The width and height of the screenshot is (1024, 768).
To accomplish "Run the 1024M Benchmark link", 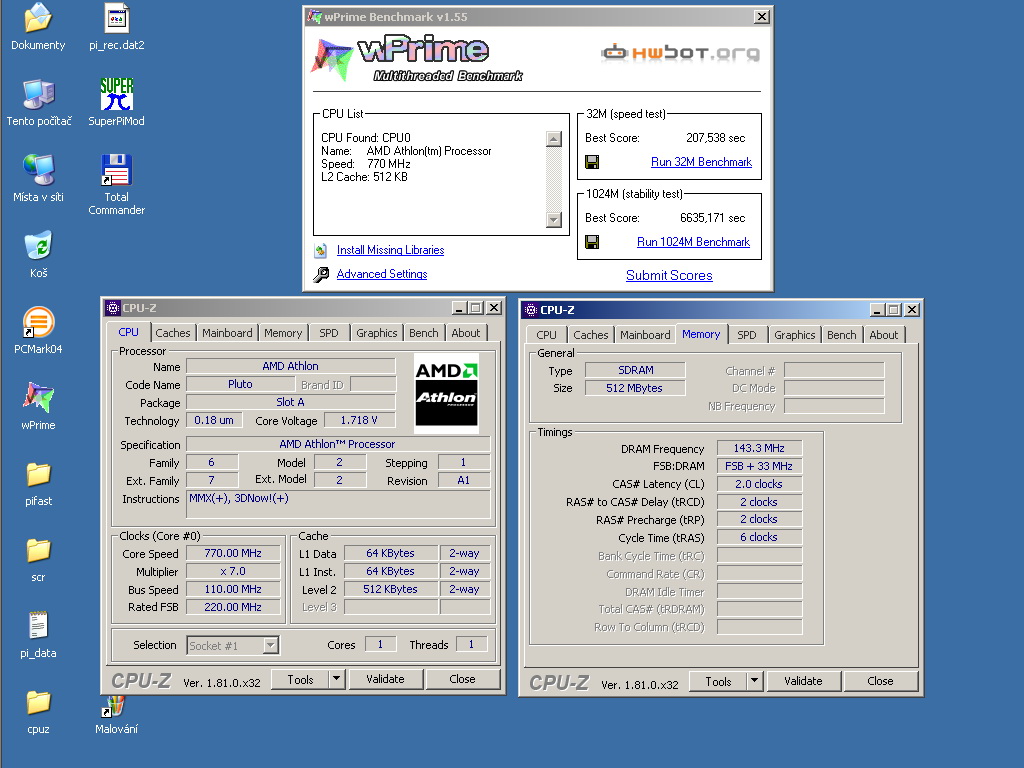I will (x=694, y=242).
